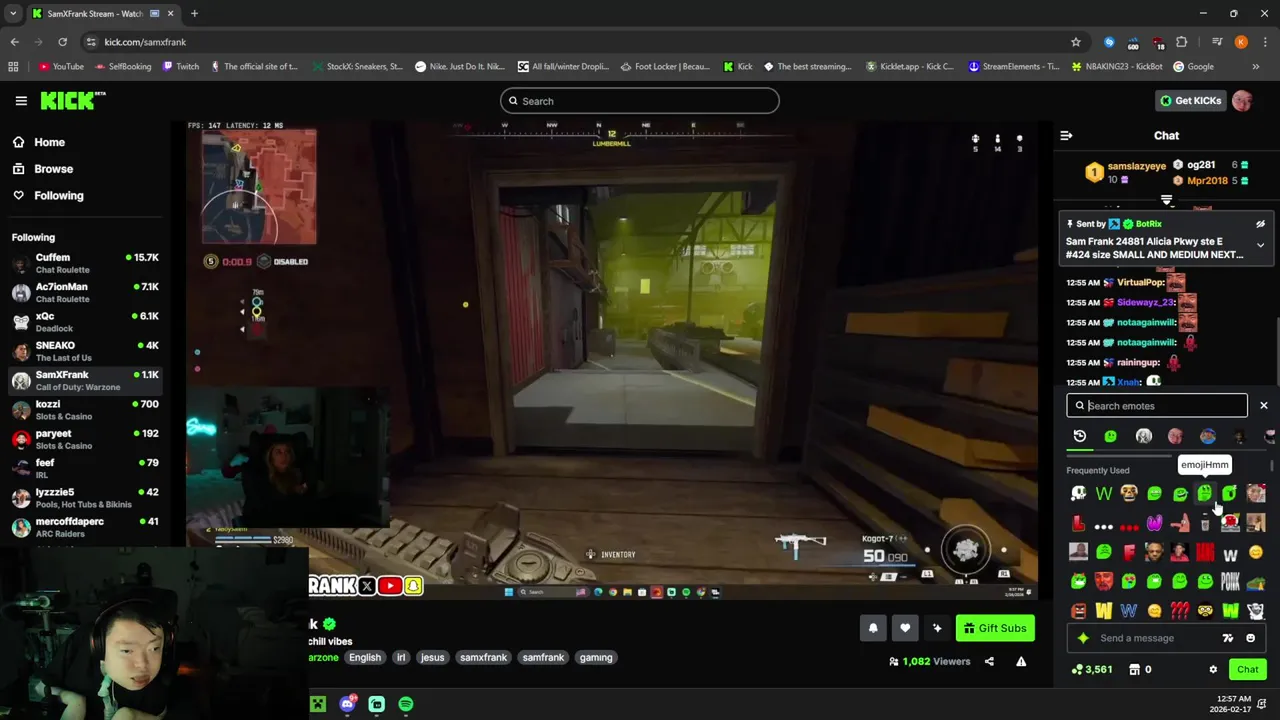The width and height of the screenshot is (1280, 720).
Task: Toggle follow heart button
Action: [905, 628]
